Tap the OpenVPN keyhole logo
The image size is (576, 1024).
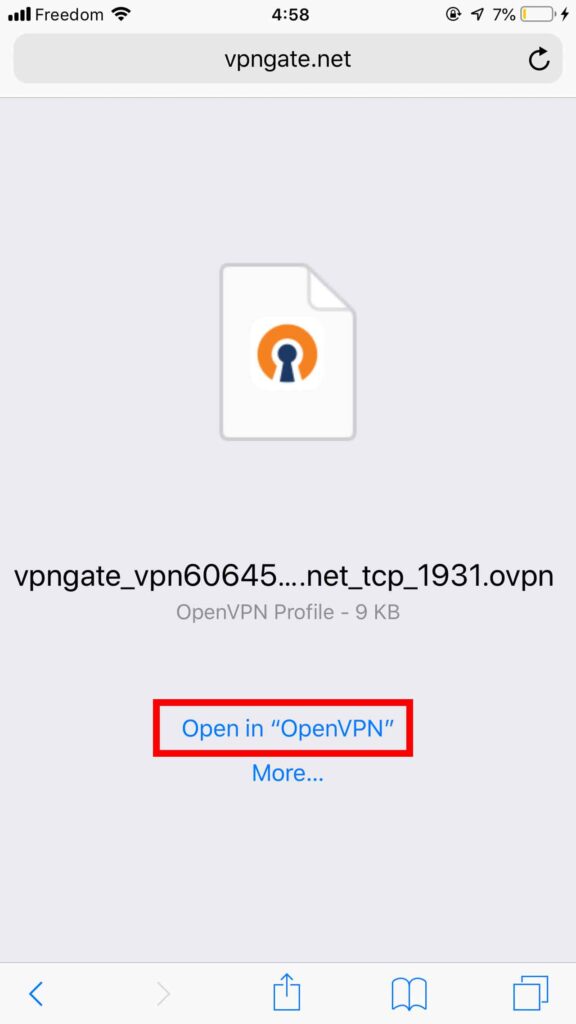287,353
